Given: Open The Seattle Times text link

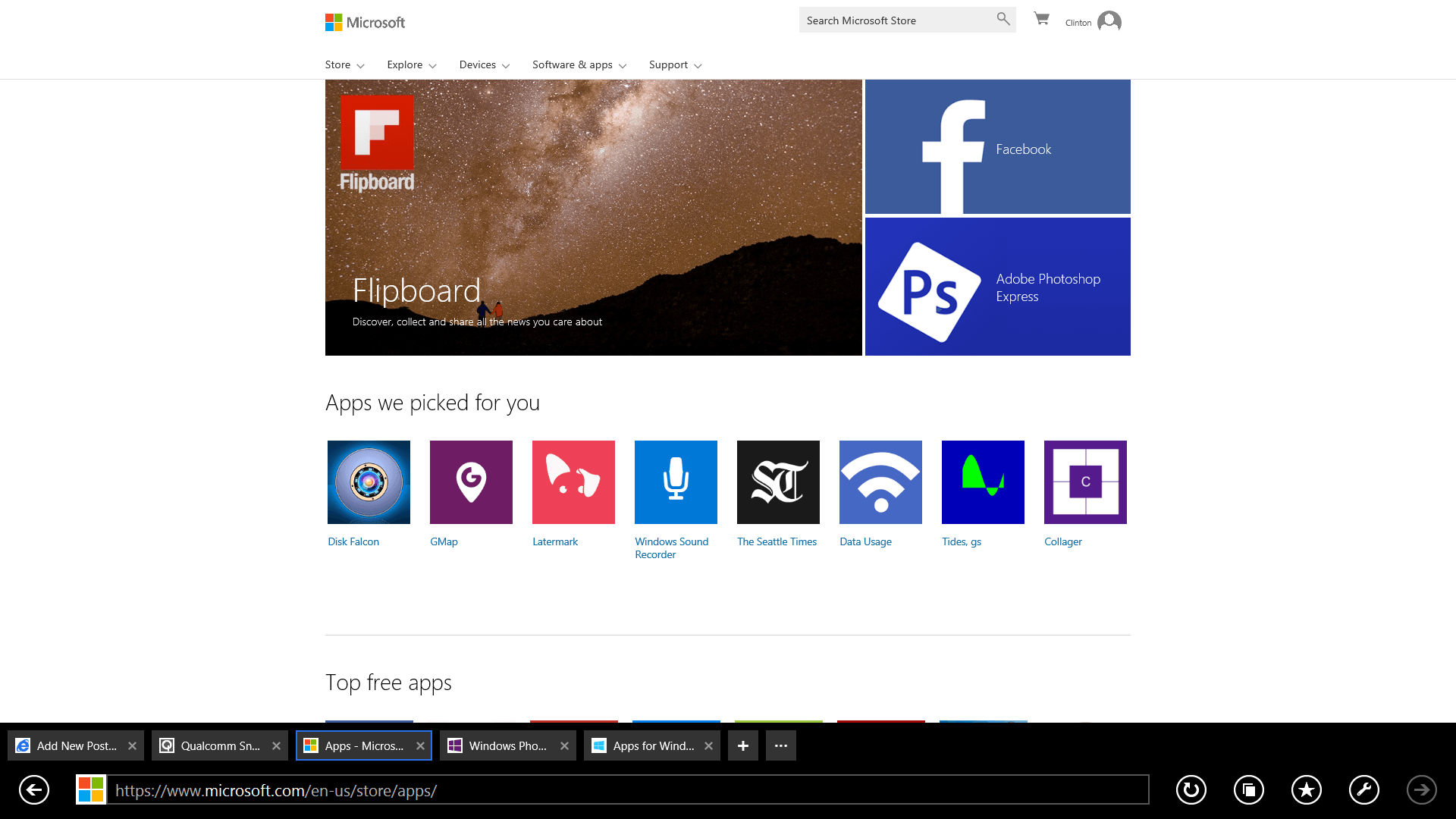Looking at the screenshot, I should pyautogui.click(x=777, y=541).
